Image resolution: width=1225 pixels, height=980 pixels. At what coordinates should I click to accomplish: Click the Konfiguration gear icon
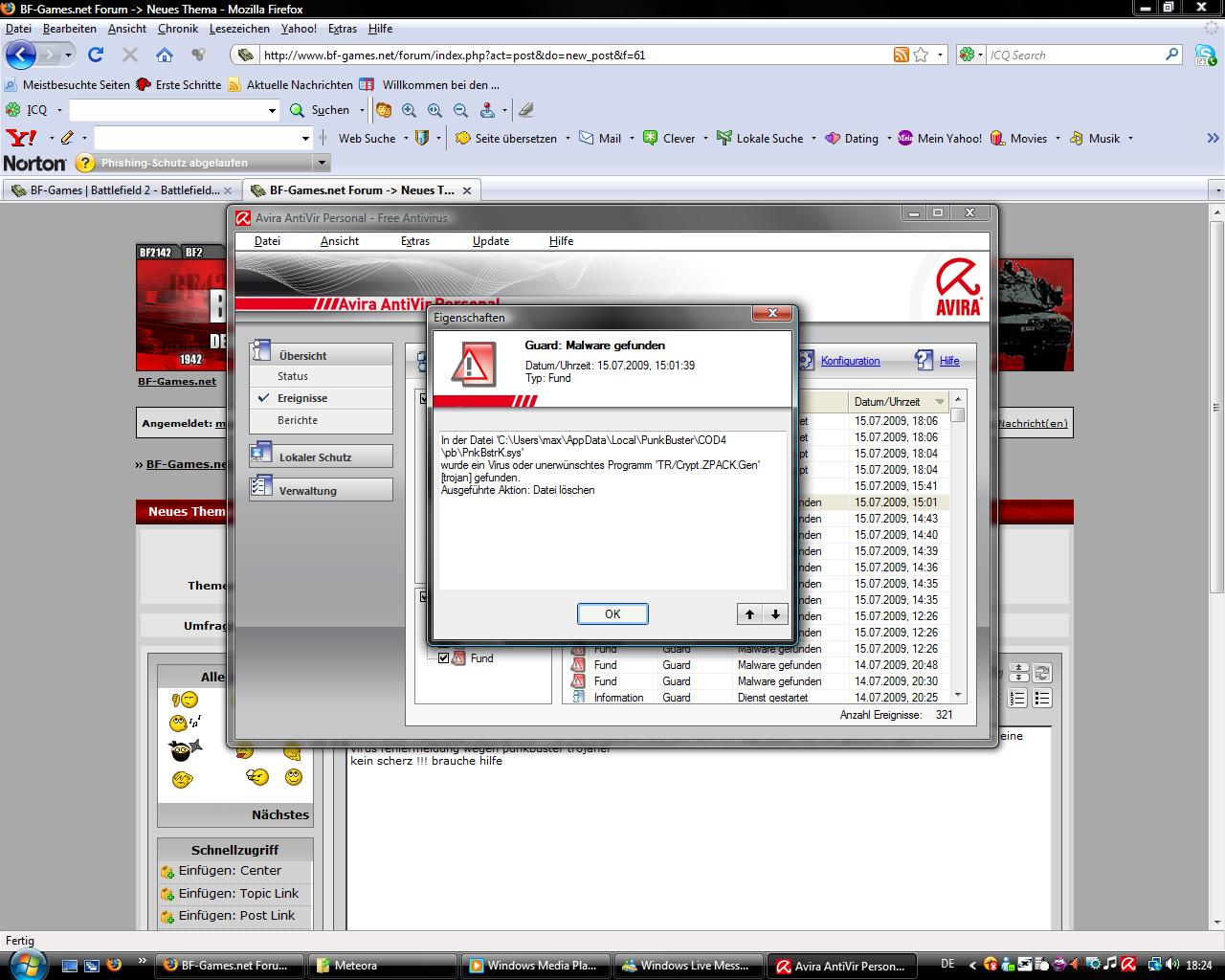(805, 360)
